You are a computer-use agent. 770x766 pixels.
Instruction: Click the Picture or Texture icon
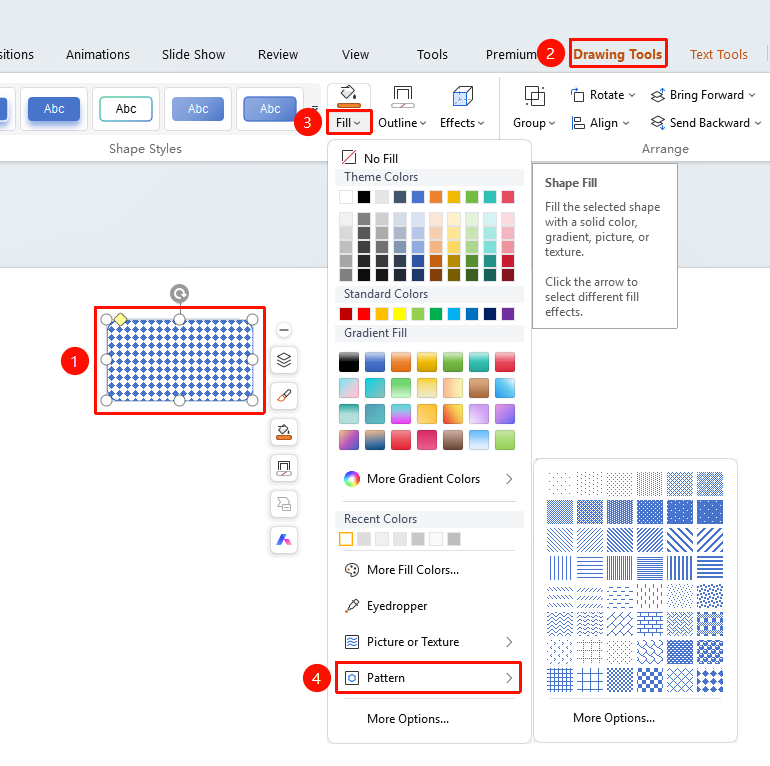[352, 642]
